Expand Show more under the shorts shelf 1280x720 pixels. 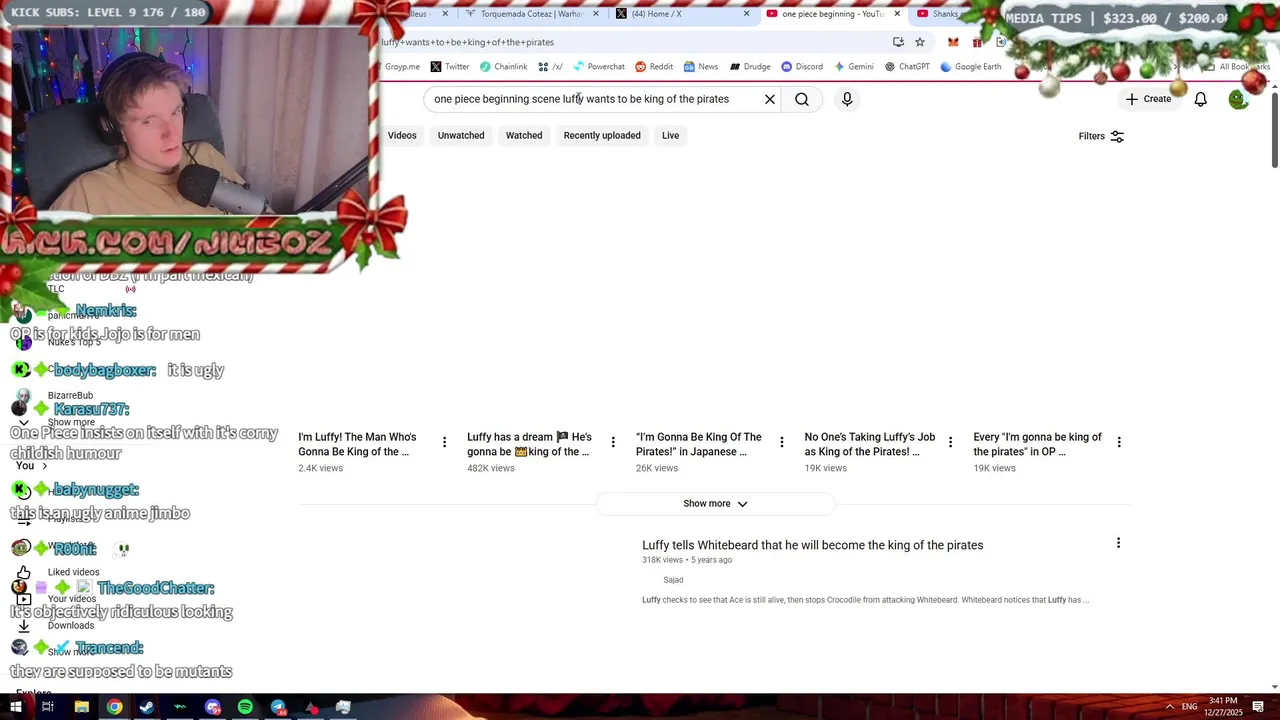click(715, 504)
